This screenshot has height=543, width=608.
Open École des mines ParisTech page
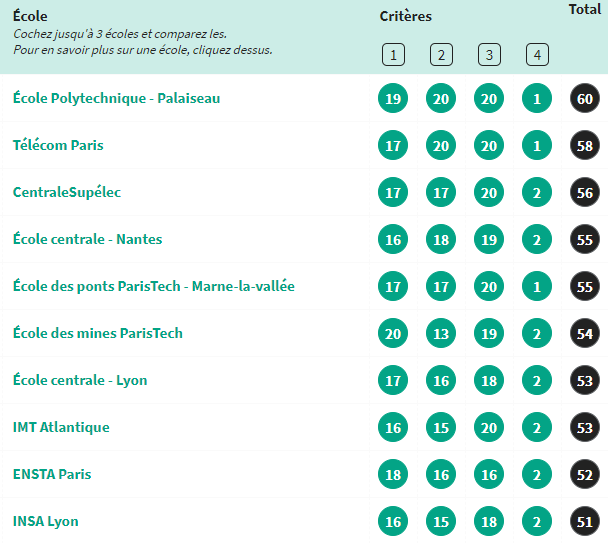pos(98,333)
